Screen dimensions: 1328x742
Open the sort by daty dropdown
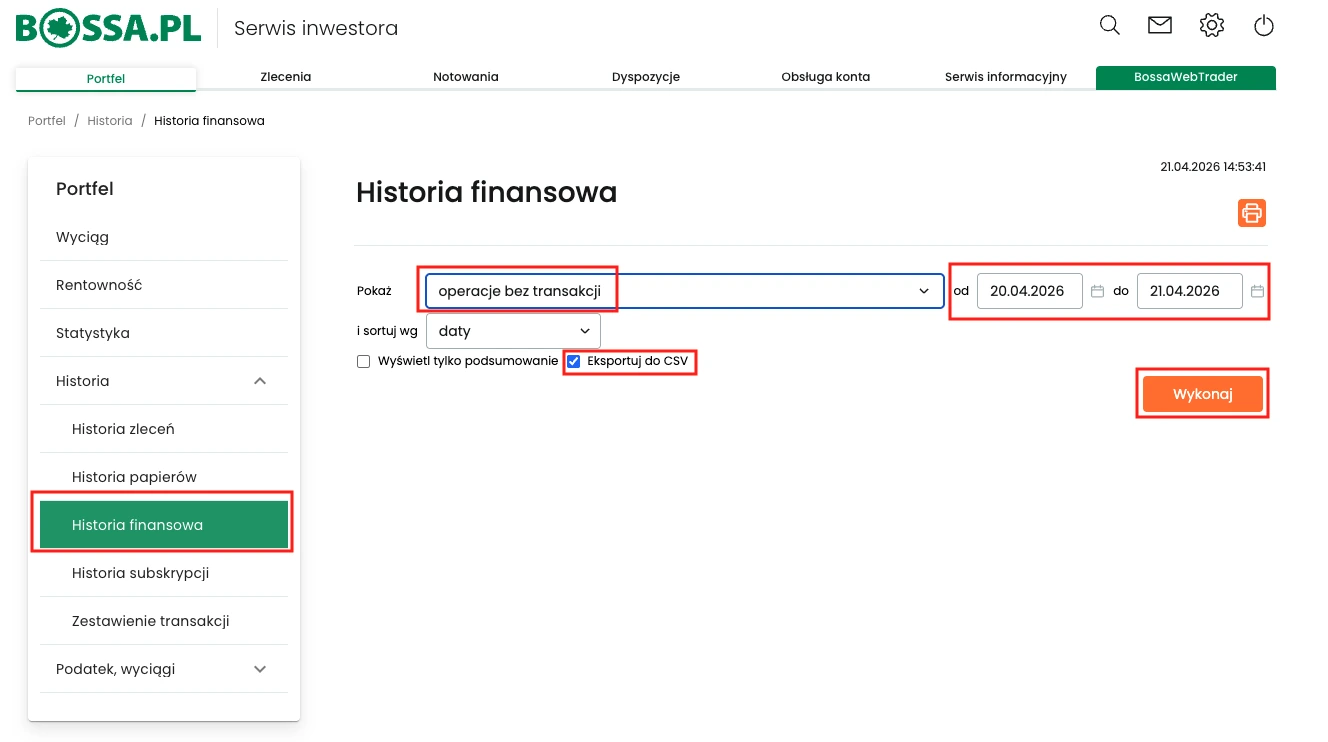[513, 331]
